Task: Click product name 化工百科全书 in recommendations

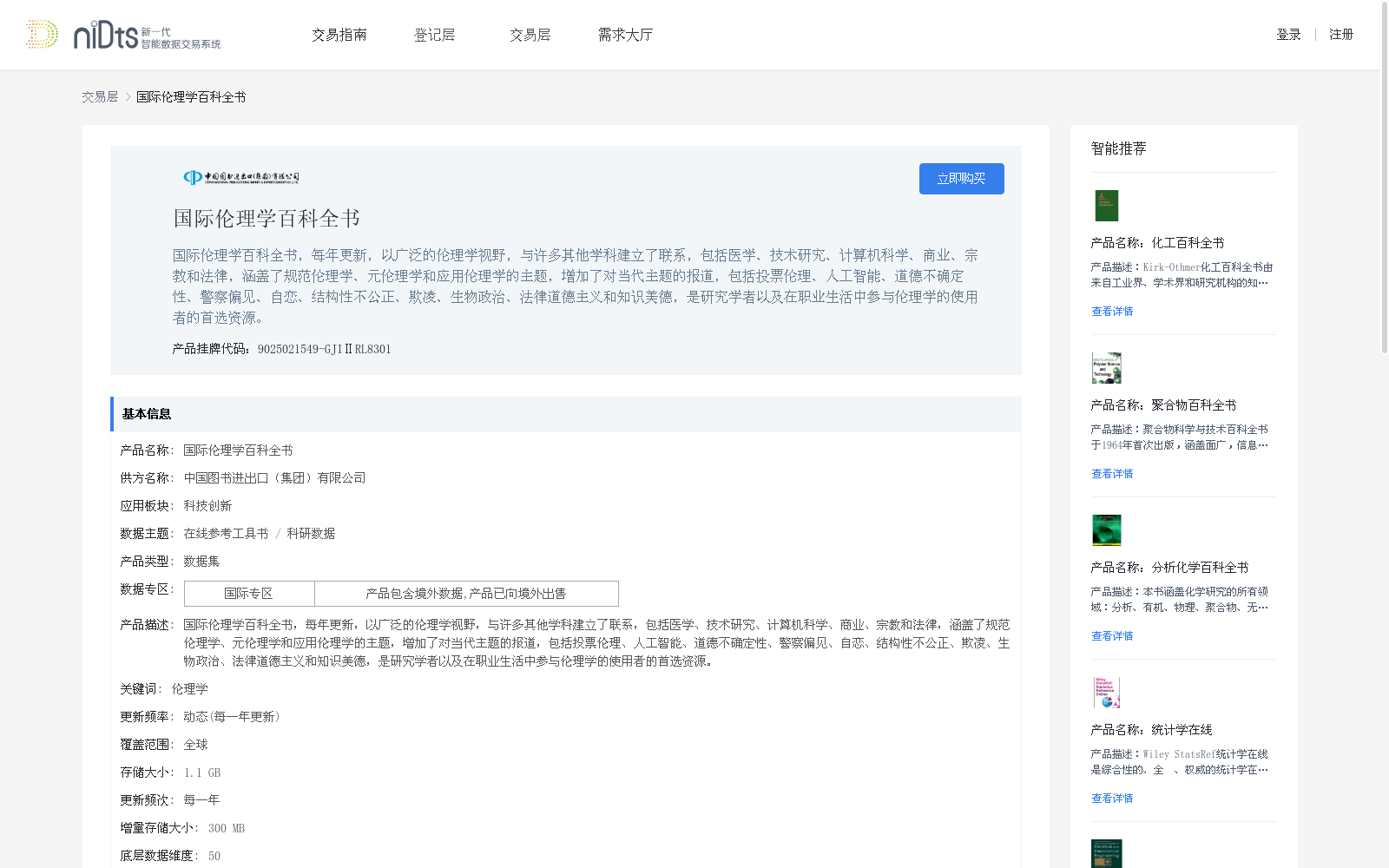Action: click(1188, 243)
